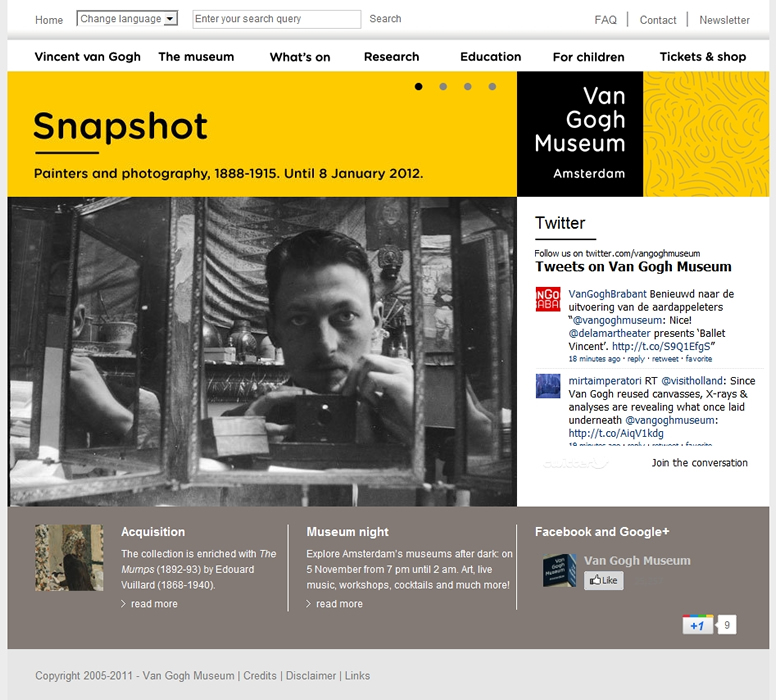Image resolution: width=776 pixels, height=700 pixels.
Task: Jump to the fourth slideshow dot
Action: tap(492, 87)
